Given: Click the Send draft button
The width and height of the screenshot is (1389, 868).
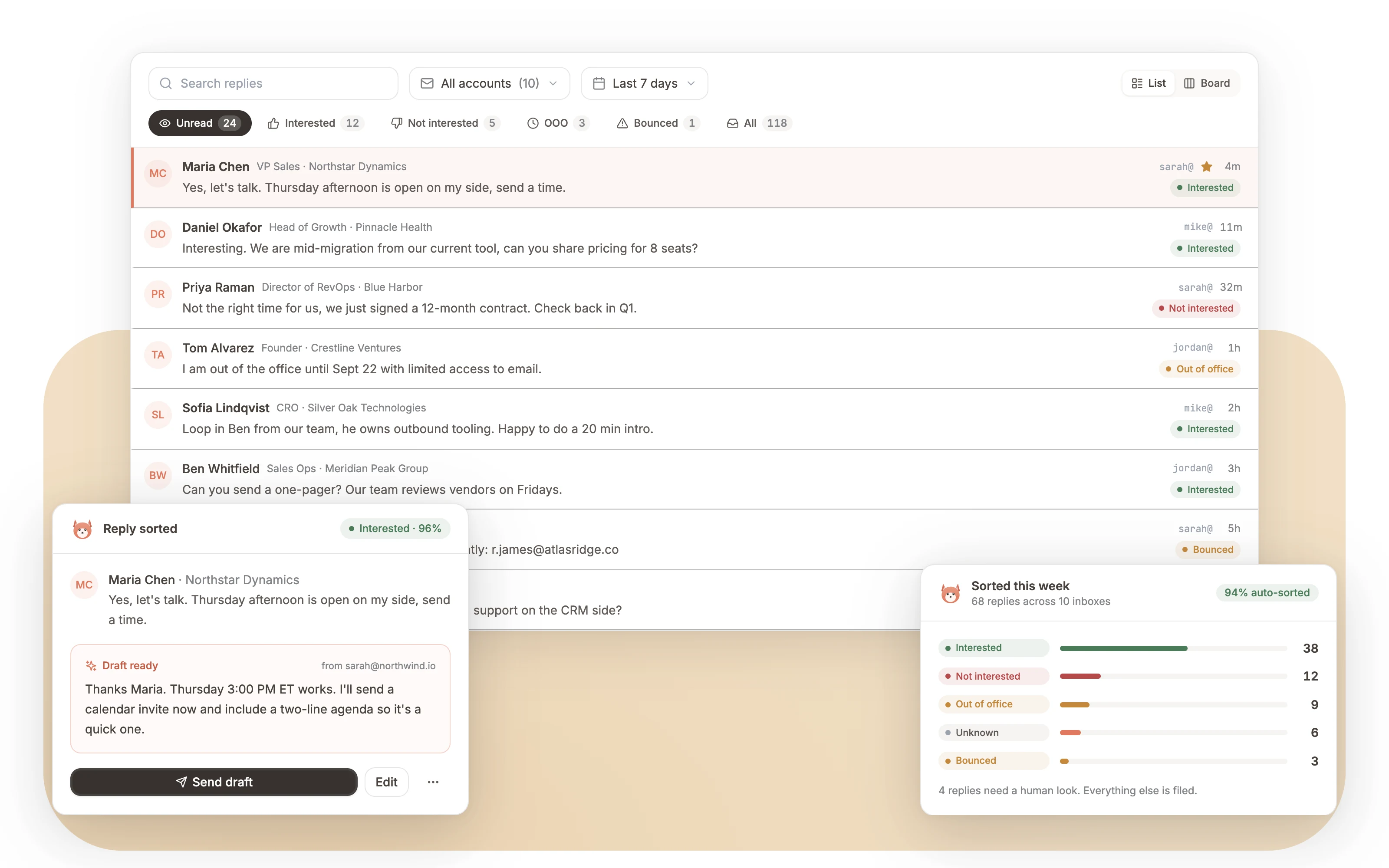Looking at the screenshot, I should tap(214, 782).
